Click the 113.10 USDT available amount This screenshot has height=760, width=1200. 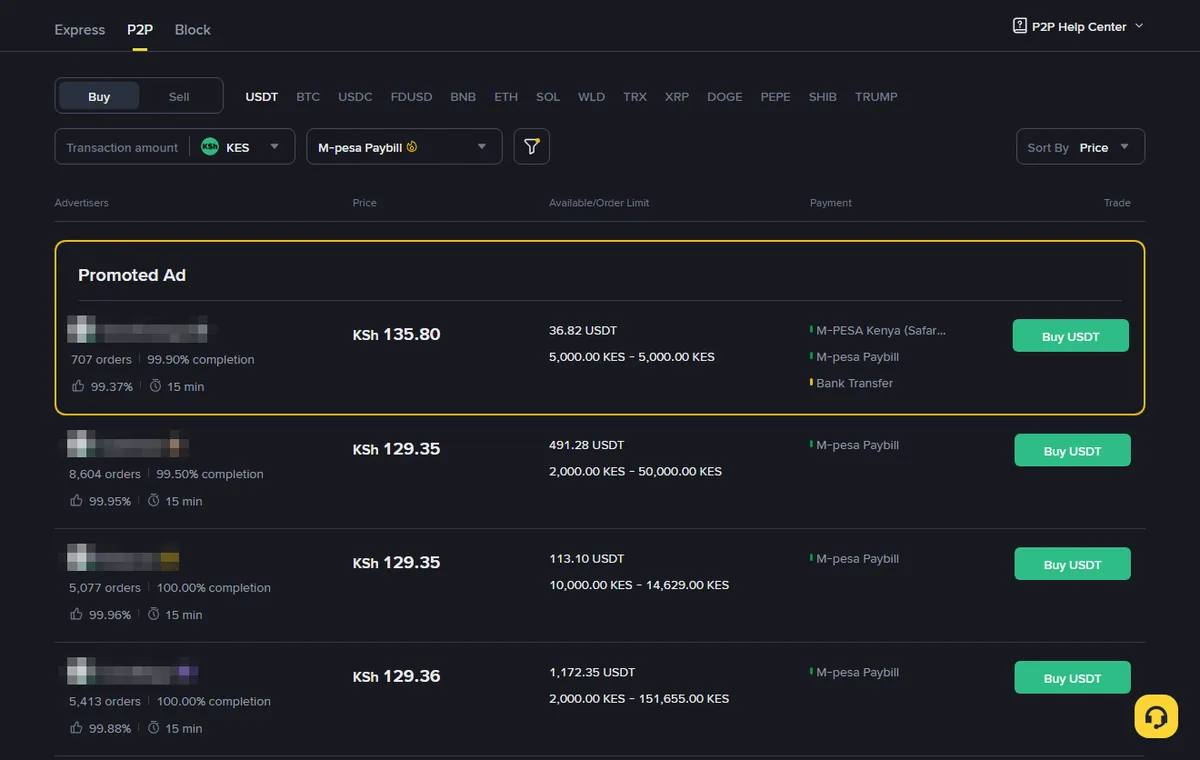click(x=586, y=559)
